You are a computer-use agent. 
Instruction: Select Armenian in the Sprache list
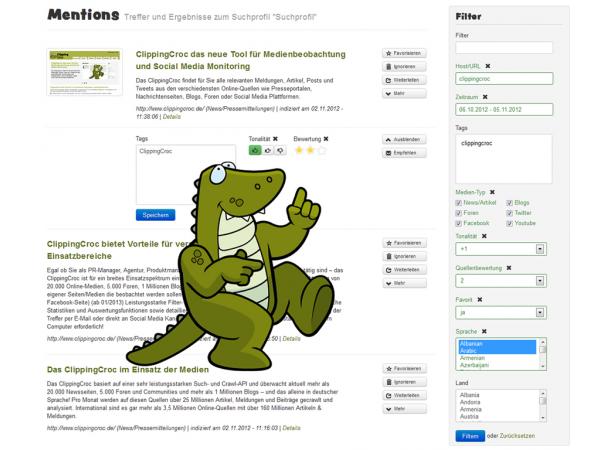pyautogui.click(x=472, y=358)
